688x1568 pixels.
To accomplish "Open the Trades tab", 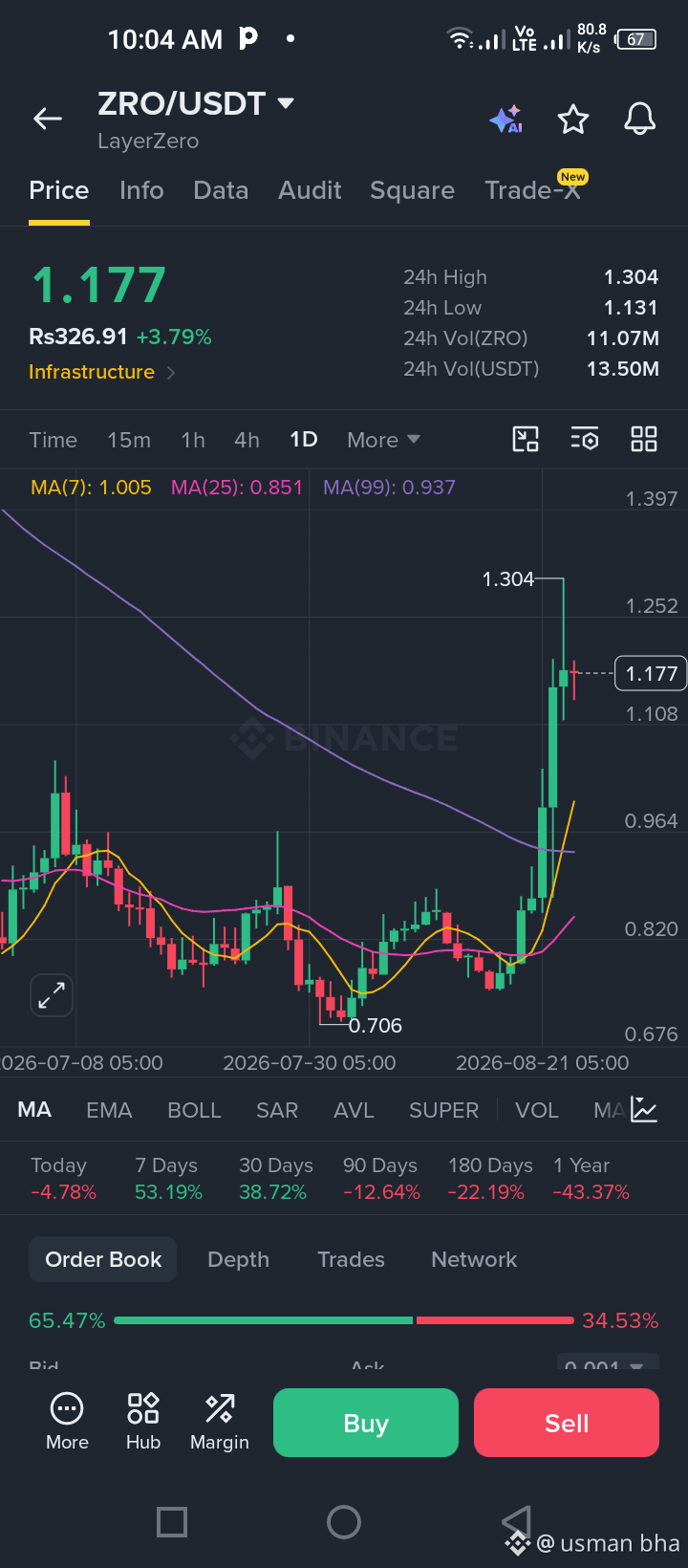I will pos(351,1259).
